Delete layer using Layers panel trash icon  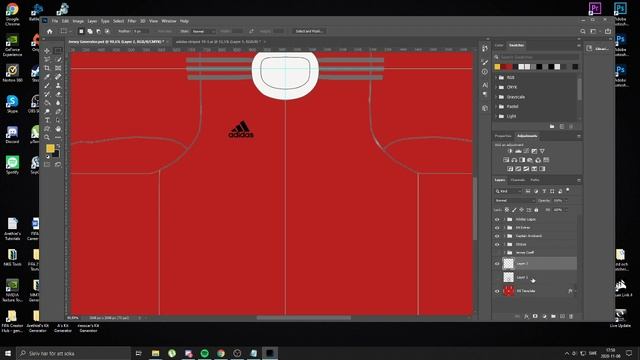click(x=571, y=316)
